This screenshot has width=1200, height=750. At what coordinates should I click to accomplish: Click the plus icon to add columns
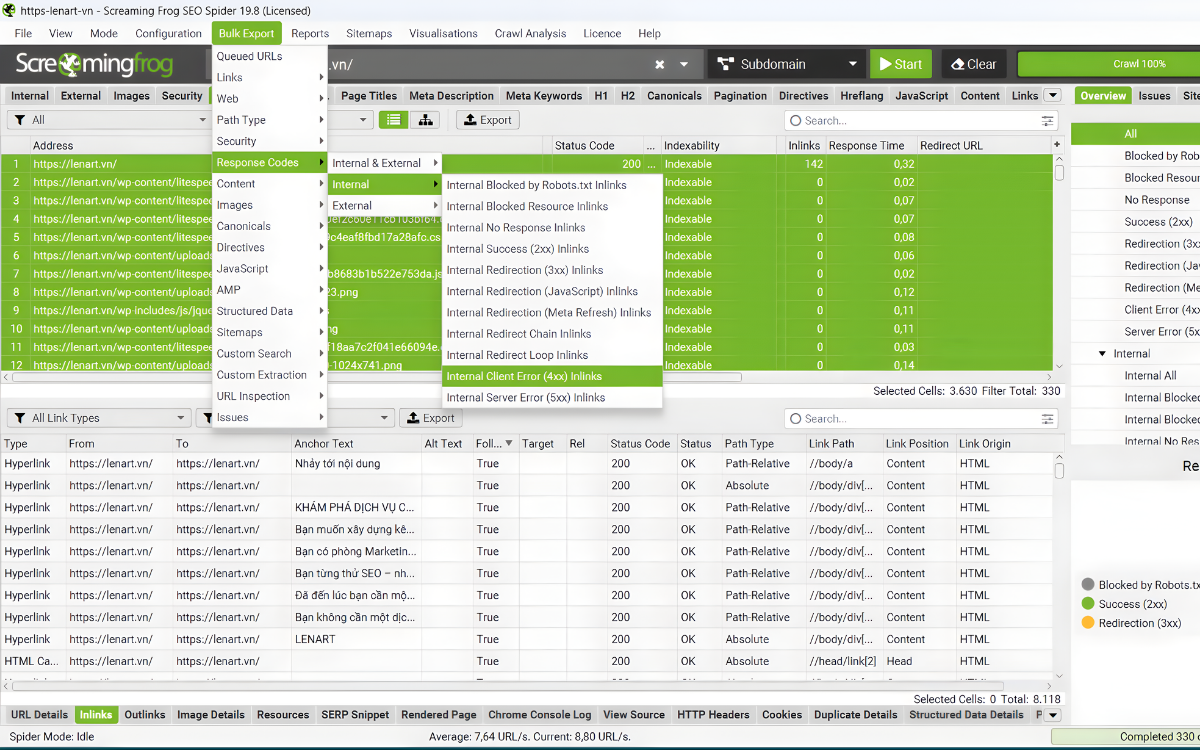tap(1057, 145)
